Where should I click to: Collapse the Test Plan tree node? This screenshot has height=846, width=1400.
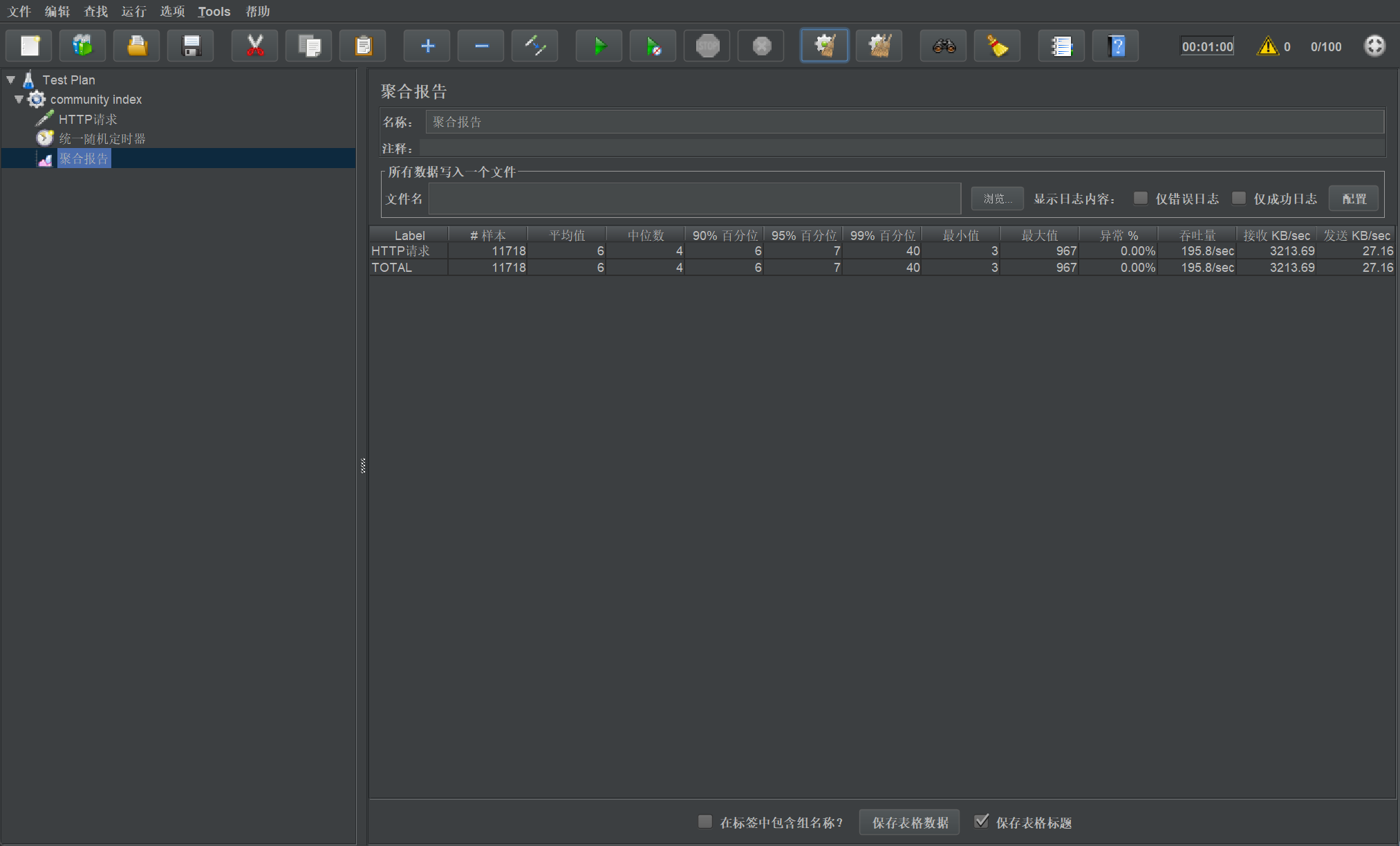[11, 80]
